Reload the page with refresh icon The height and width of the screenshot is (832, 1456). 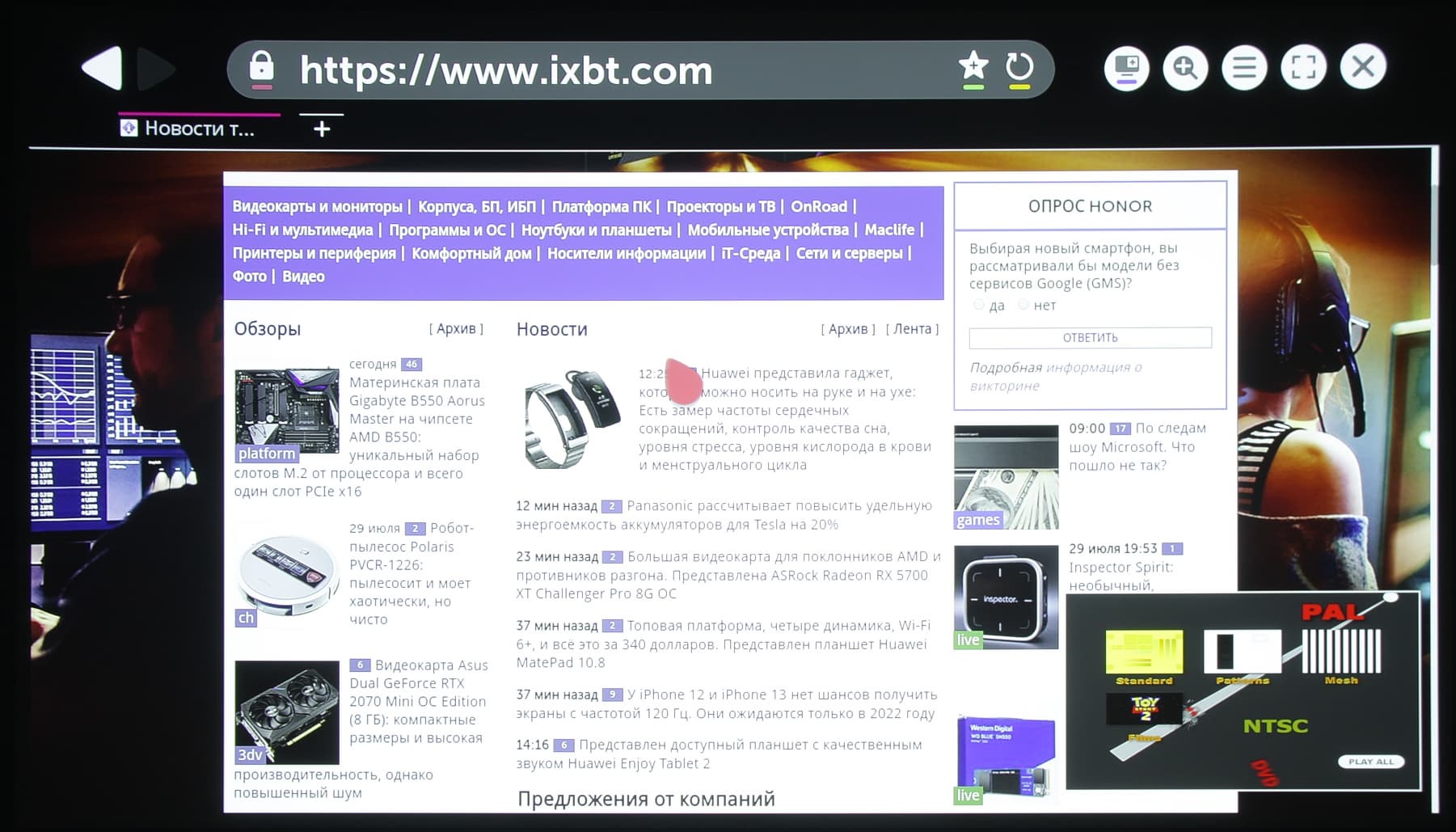(x=1019, y=69)
